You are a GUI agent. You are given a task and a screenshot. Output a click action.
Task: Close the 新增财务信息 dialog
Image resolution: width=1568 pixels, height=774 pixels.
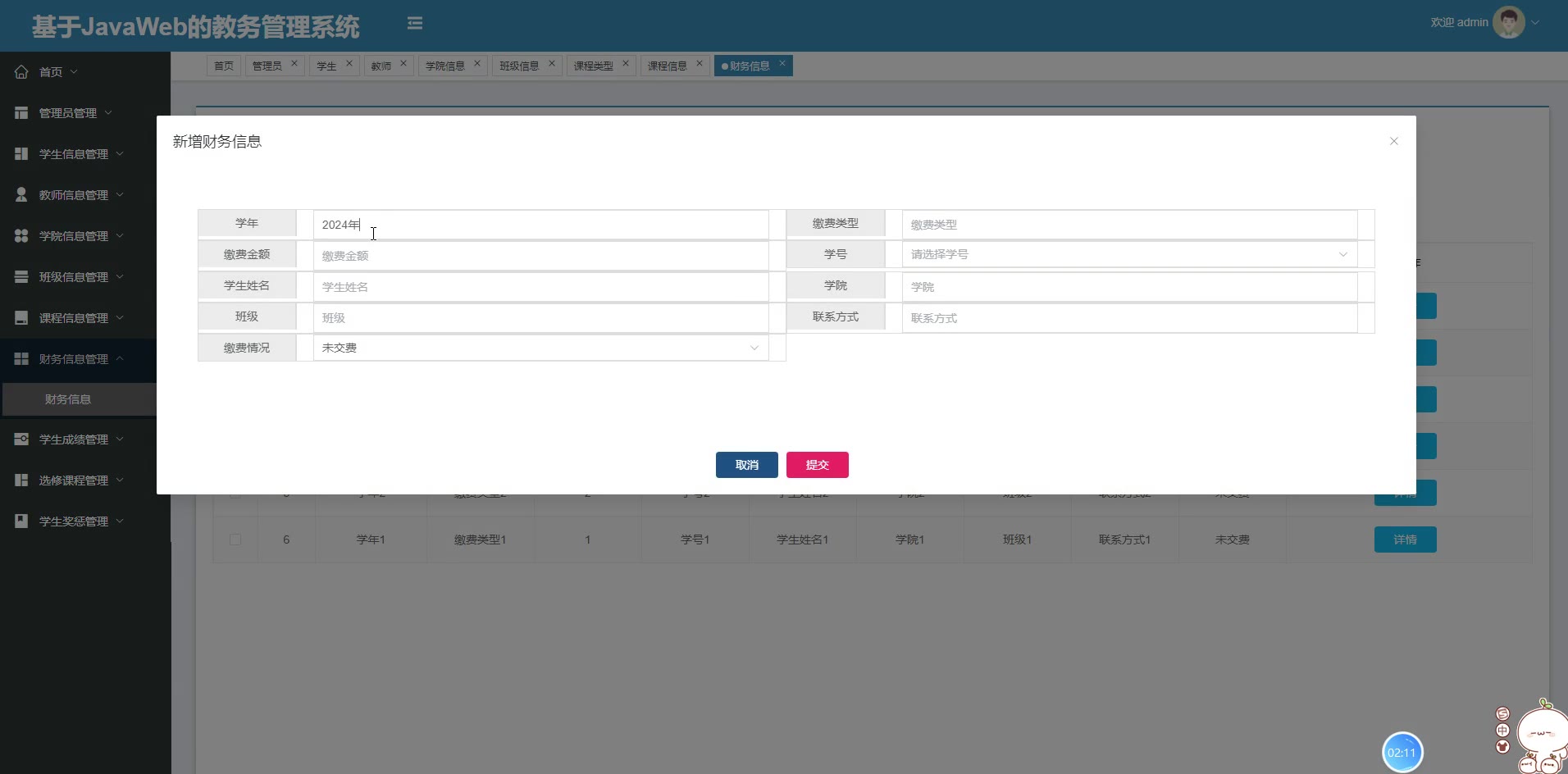(1393, 141)
